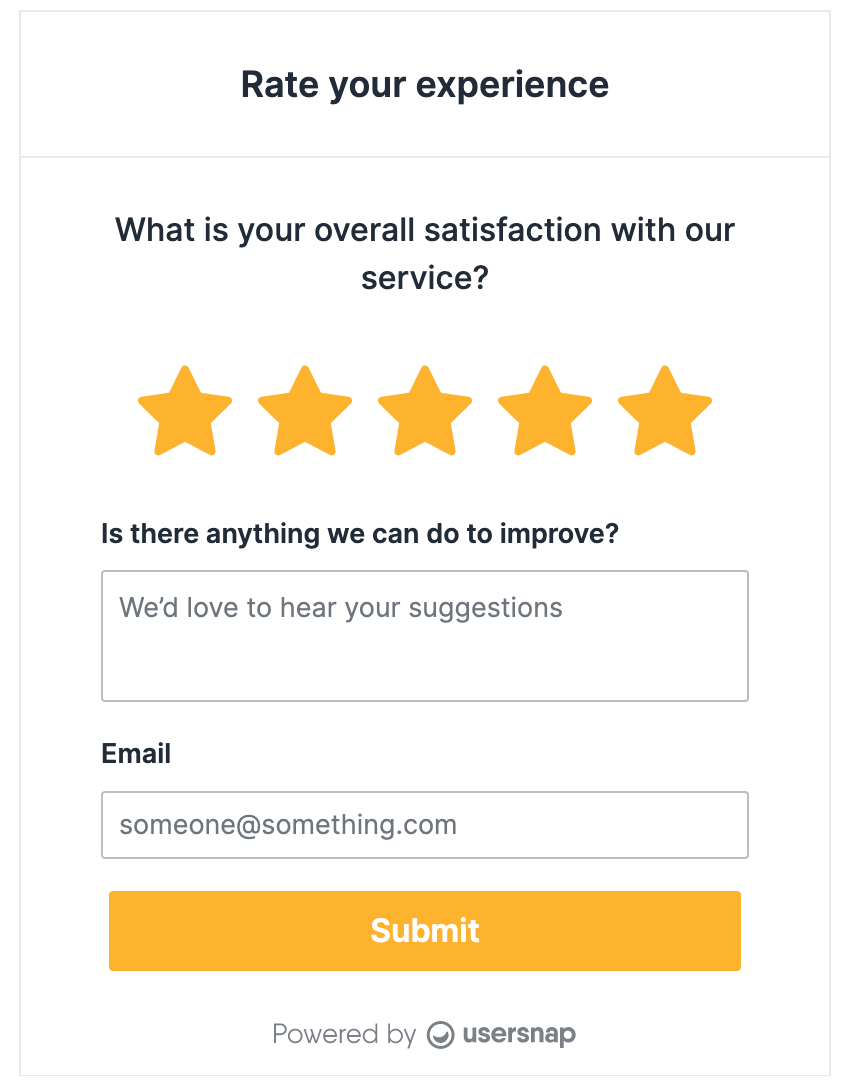Give a one-star satisfaction rating
Image resolution: width=848 pixels, height=1092 pixels.
point(184,410)
